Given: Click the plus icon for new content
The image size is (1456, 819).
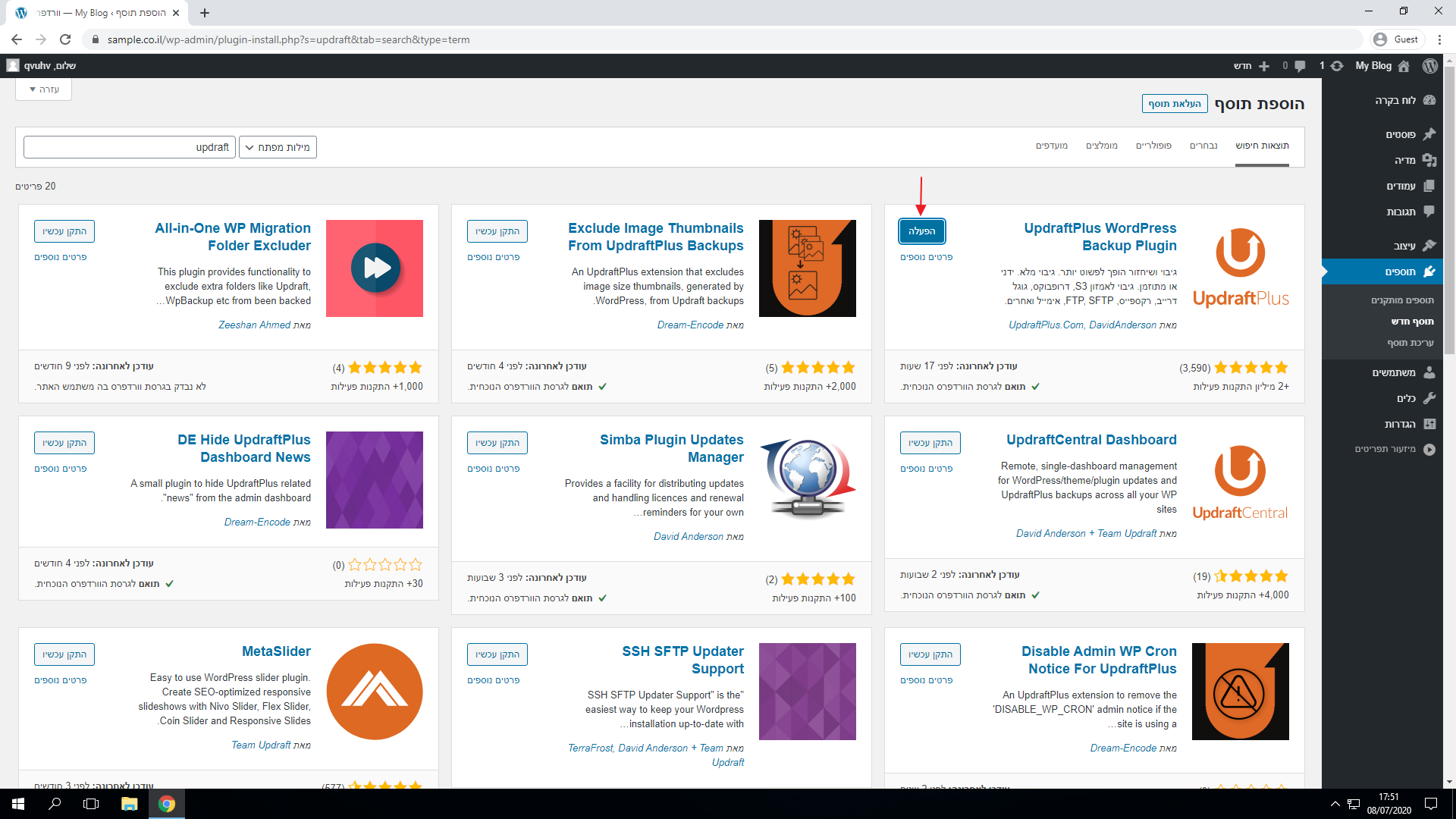Looking at the screenshot, I should tap(1264, 66).
